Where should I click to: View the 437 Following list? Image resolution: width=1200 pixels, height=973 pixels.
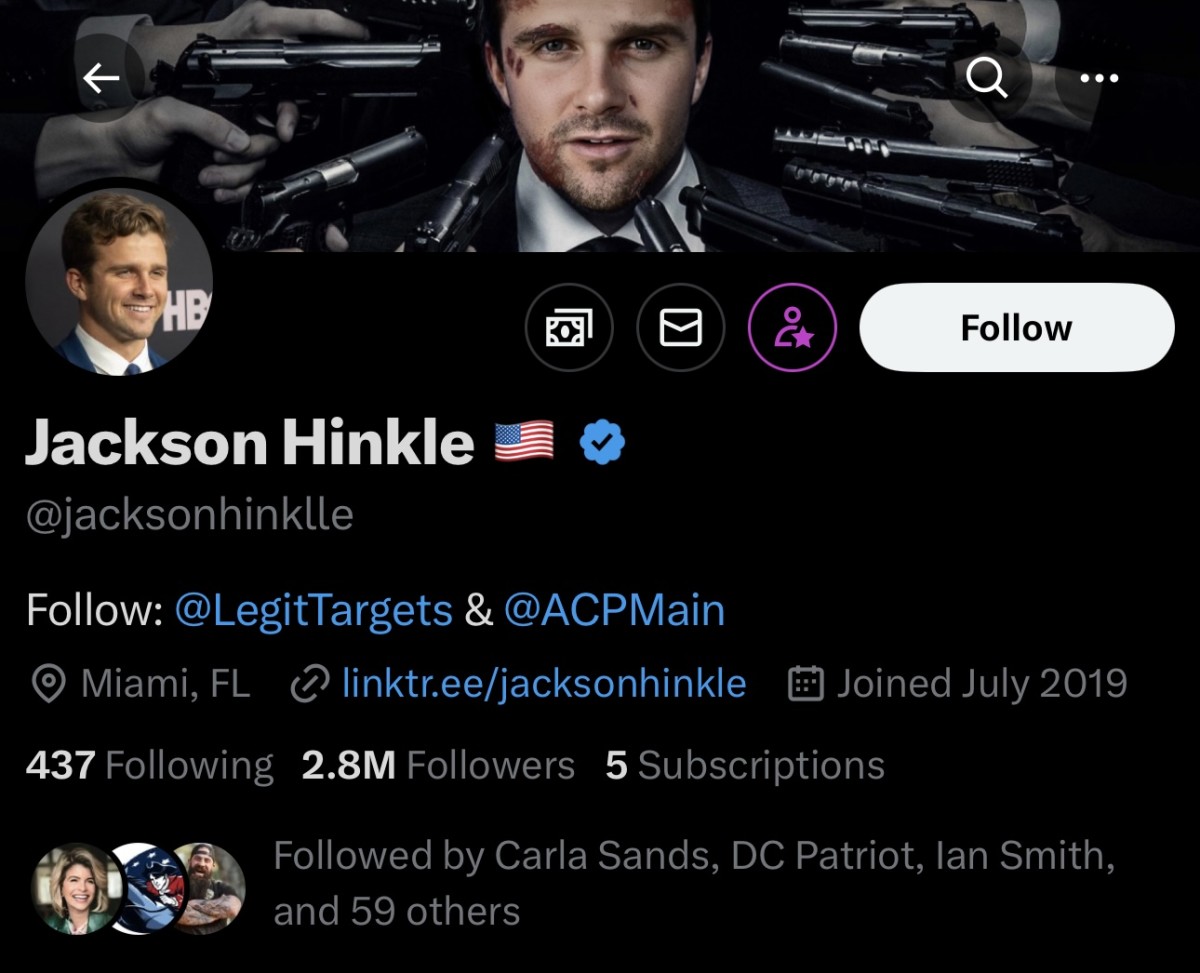[x=149, y=766]
